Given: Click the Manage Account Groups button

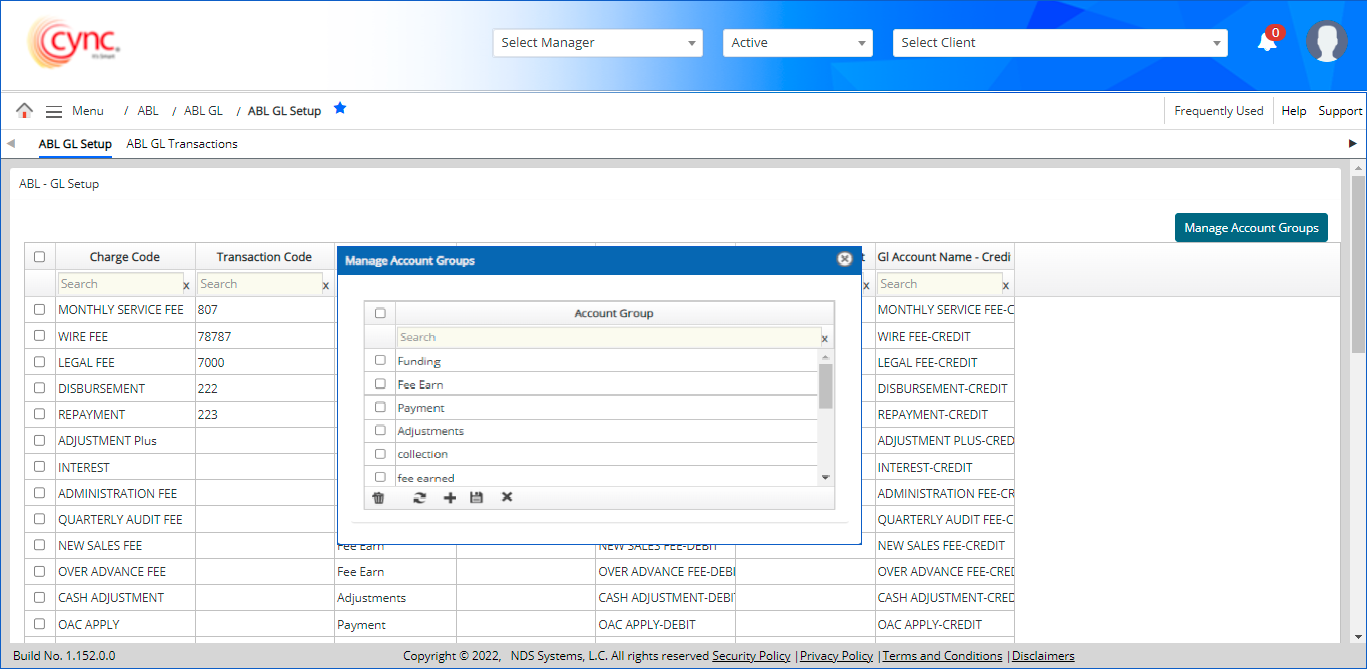Looking at the screenshot, I should [1251, 228].
